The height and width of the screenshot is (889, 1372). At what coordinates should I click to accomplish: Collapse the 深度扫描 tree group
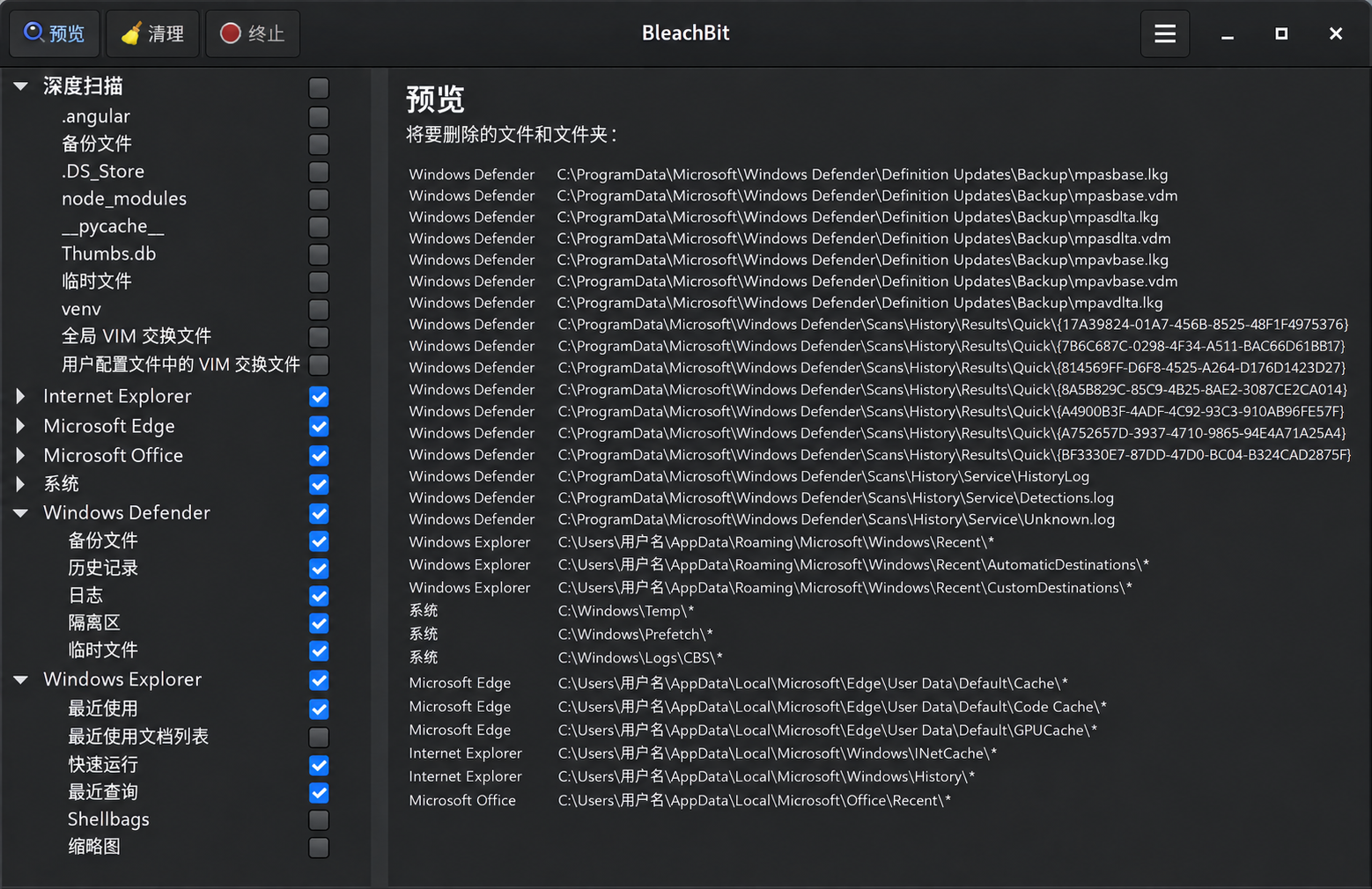(x=21, y=86)
